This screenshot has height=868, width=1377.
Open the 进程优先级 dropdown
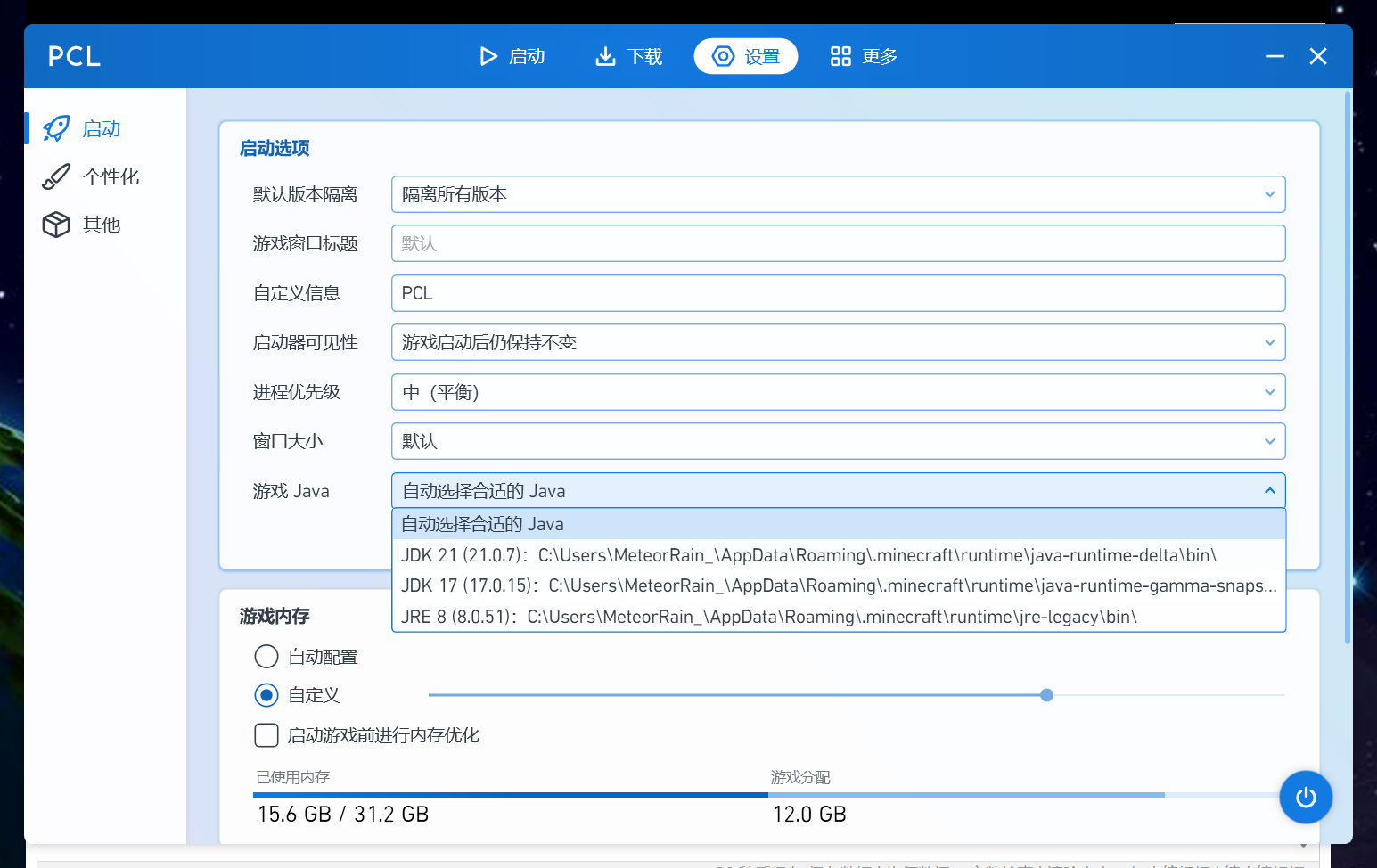coord(838,392)
